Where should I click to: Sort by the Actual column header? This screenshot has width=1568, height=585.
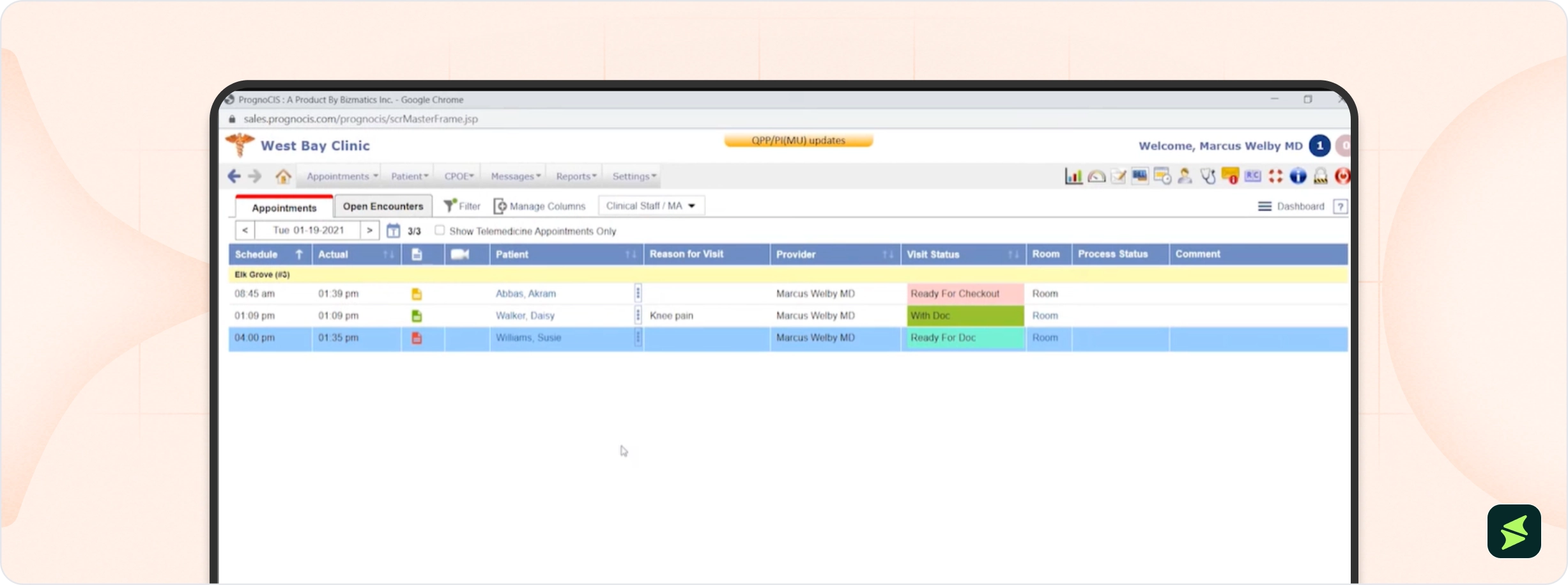click(x=356, y=254)
